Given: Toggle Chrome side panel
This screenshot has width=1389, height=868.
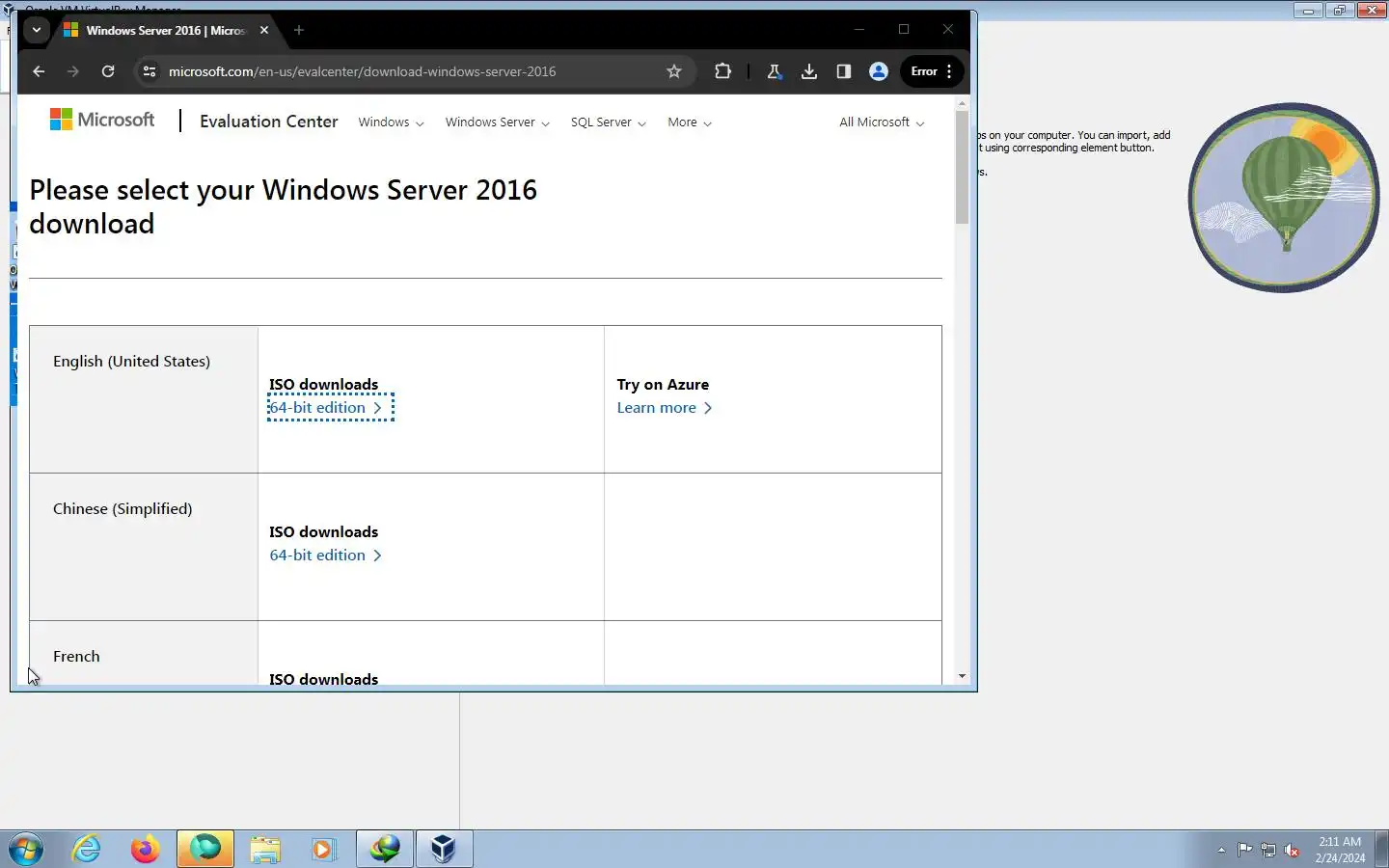Looking at the screenshot, I should click(844, 71).
